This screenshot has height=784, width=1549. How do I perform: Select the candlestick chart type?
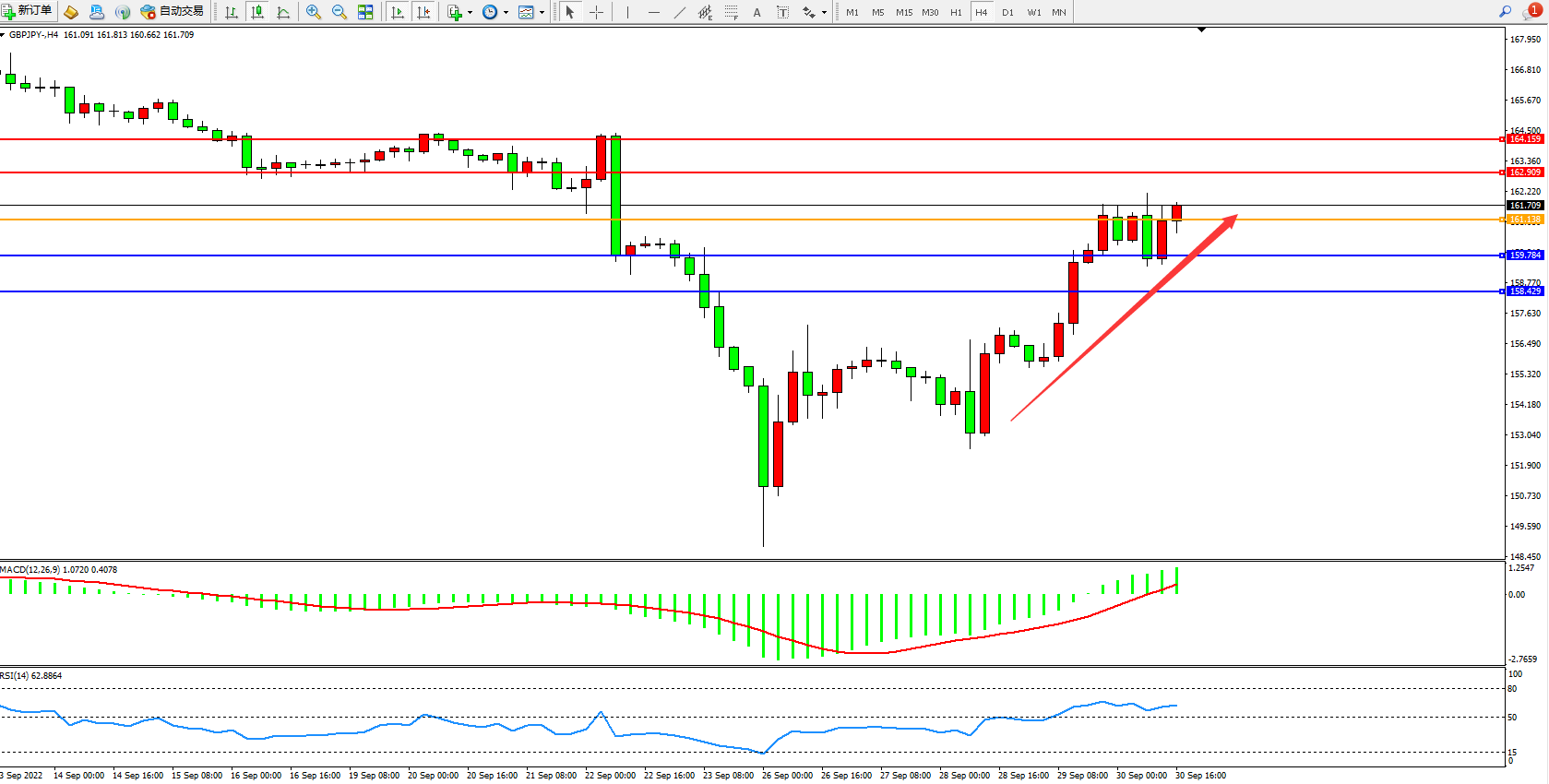pos(257,12)
